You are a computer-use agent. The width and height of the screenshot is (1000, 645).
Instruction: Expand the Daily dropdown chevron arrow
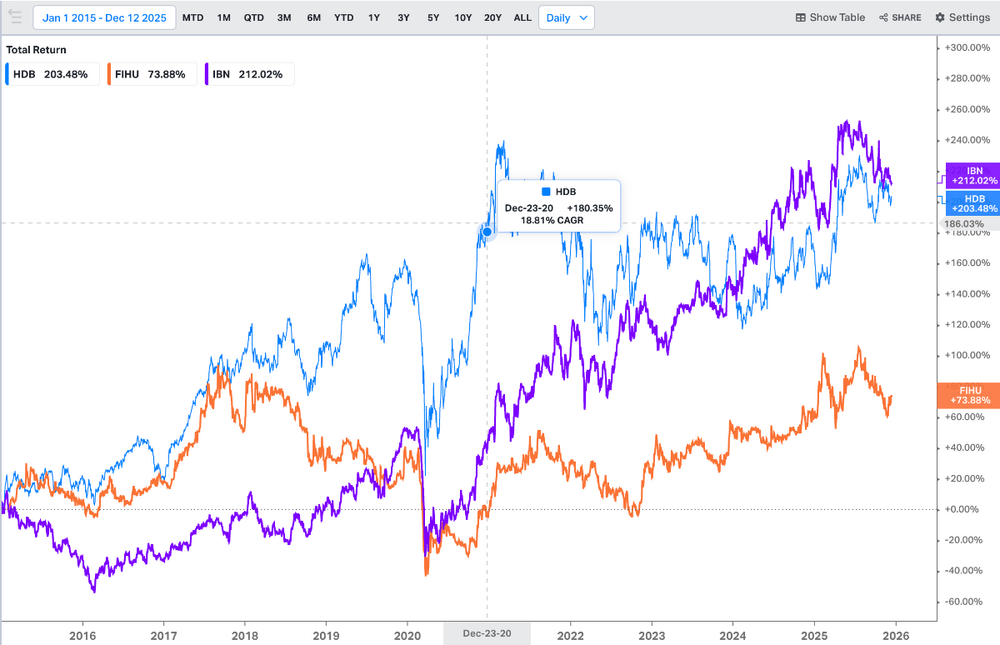point(583,18)
